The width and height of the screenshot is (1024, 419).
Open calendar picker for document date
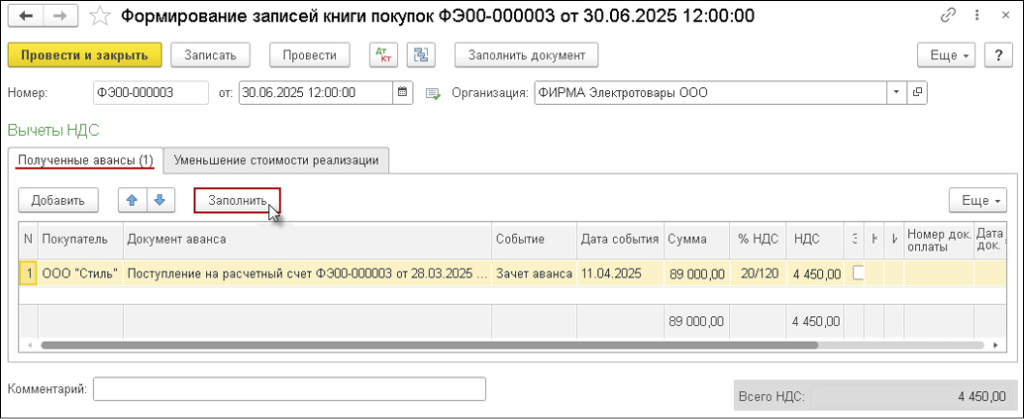point(403,93)
